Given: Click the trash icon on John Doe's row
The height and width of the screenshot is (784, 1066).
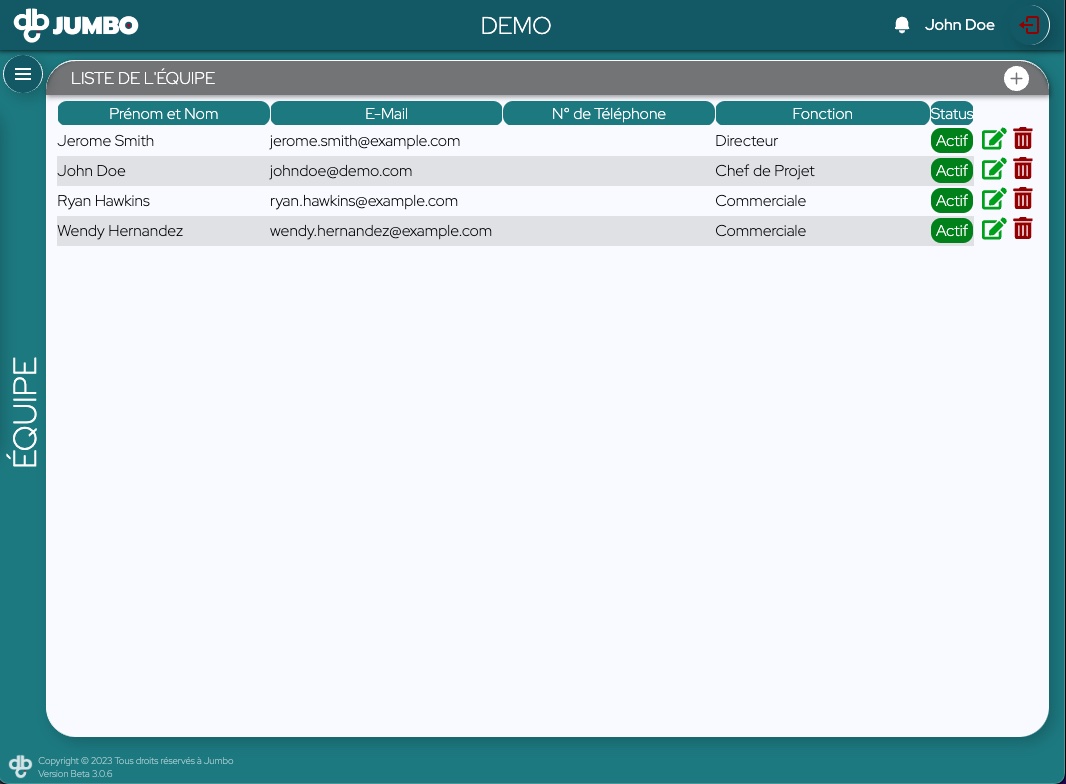Looking at the screenshot, I should tap(1022, 169).
